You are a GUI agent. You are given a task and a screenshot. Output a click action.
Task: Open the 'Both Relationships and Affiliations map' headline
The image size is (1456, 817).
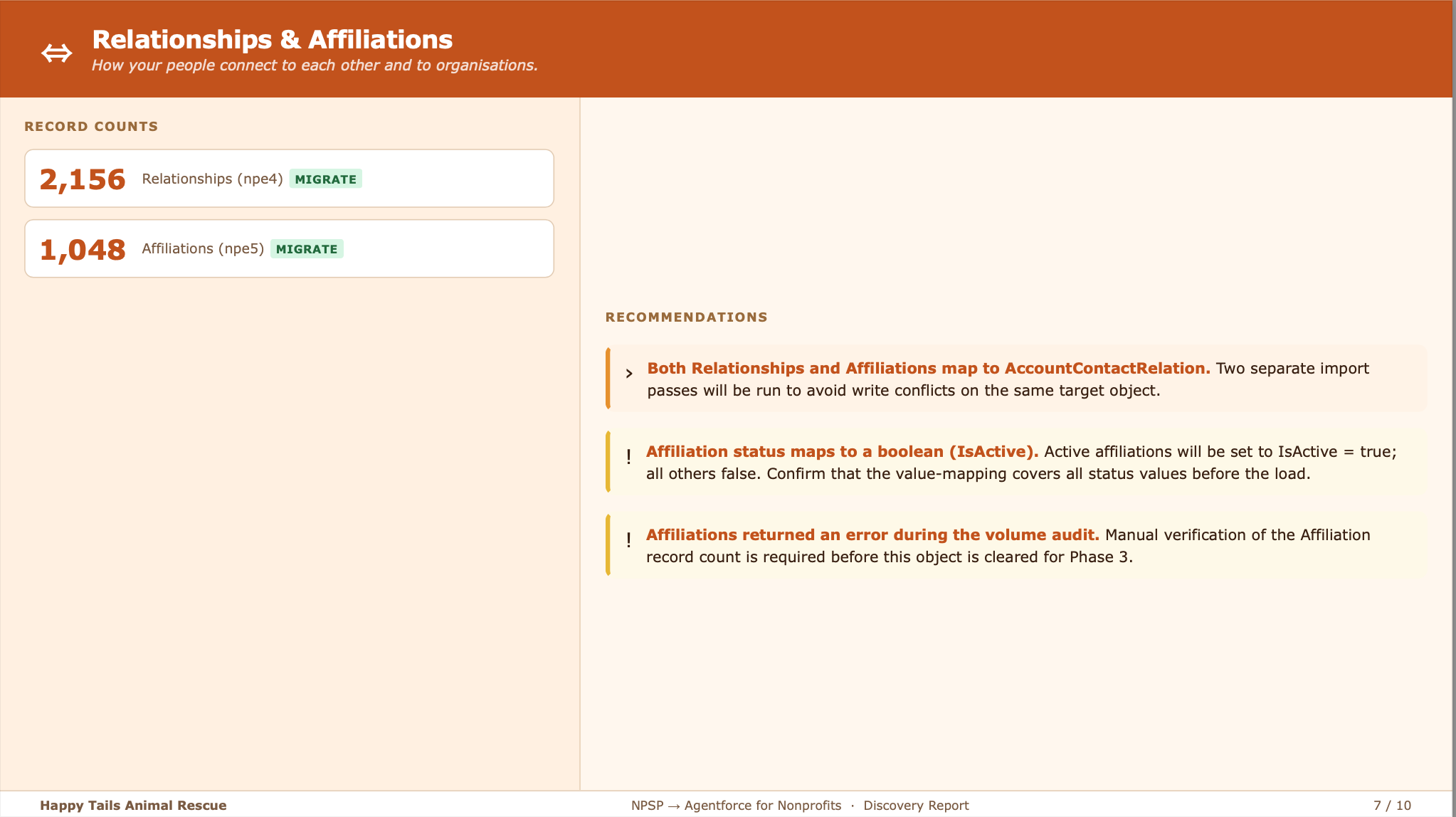click(928, 369)
